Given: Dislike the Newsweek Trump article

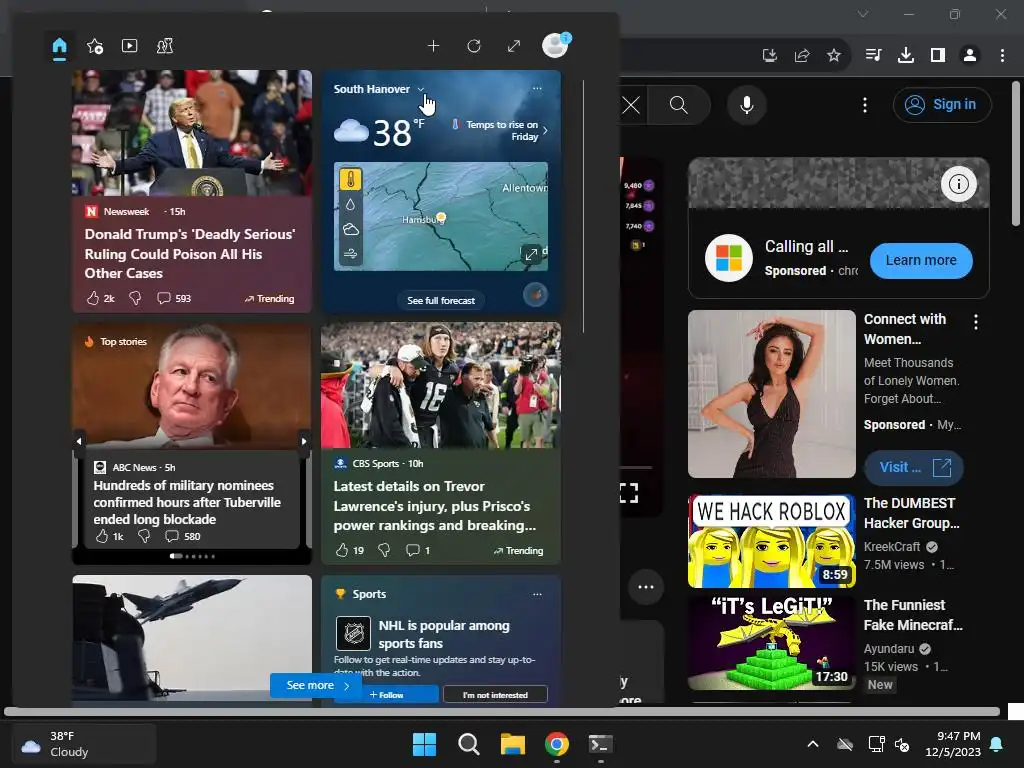Looking at the screenshot, I should click(135, 298).
